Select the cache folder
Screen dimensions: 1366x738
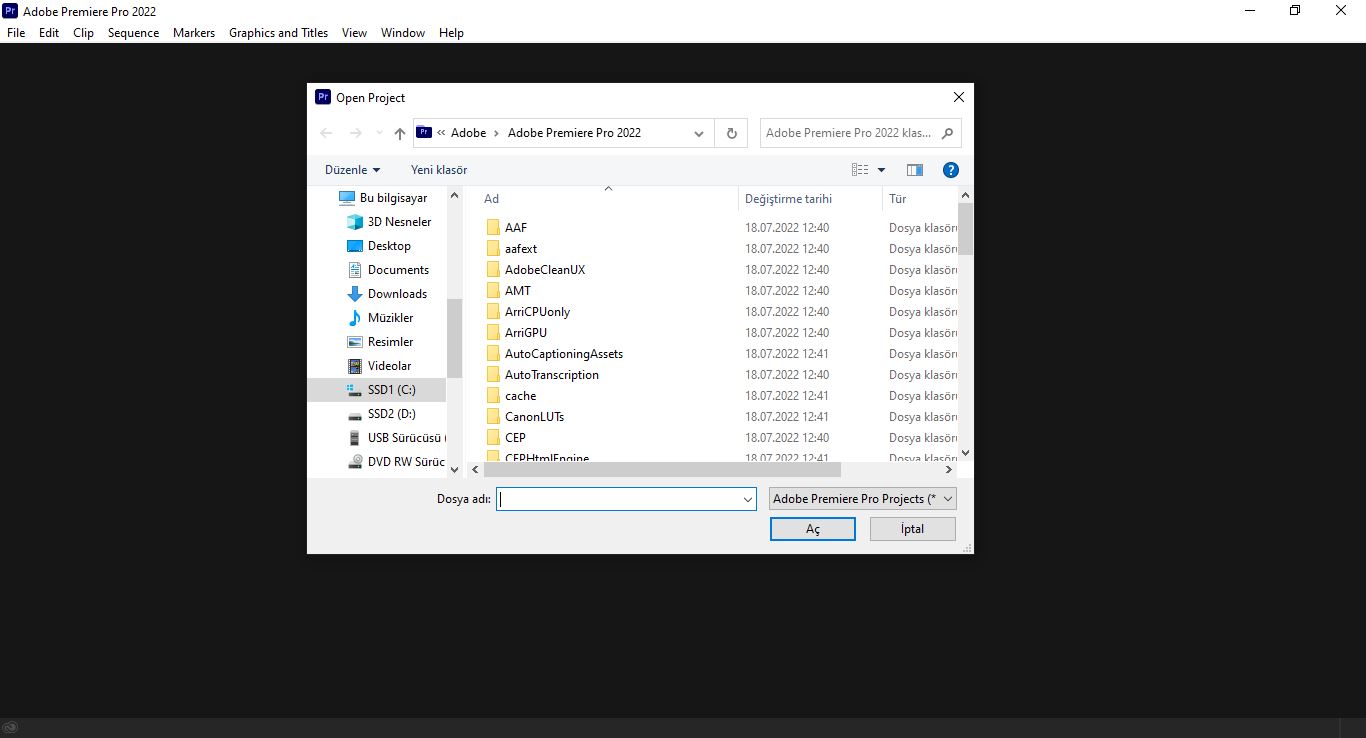click(x=520, y=396)
